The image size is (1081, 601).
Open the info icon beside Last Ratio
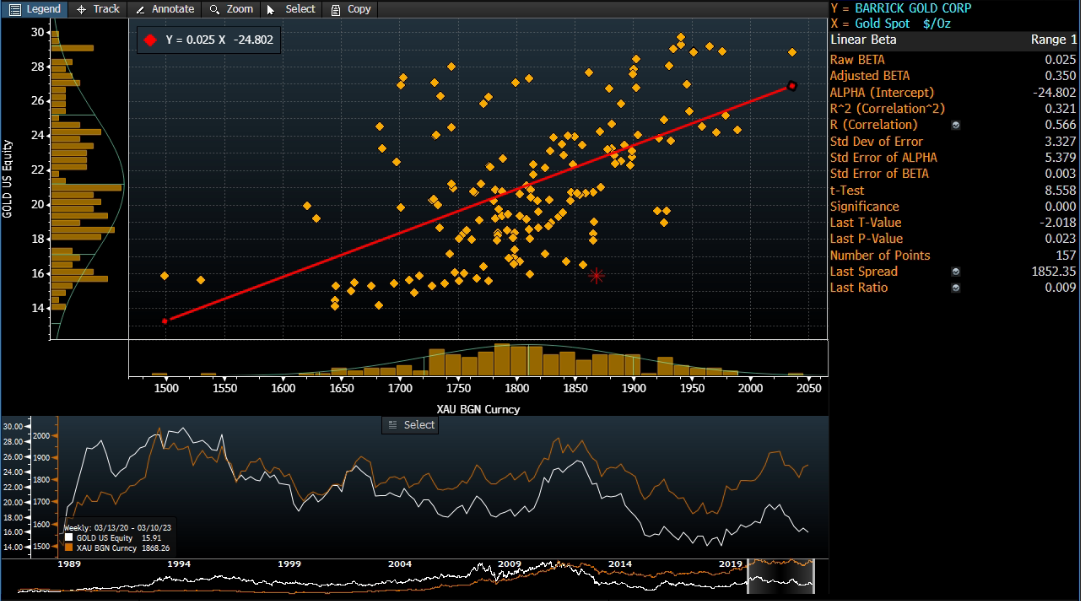[956, 288]
